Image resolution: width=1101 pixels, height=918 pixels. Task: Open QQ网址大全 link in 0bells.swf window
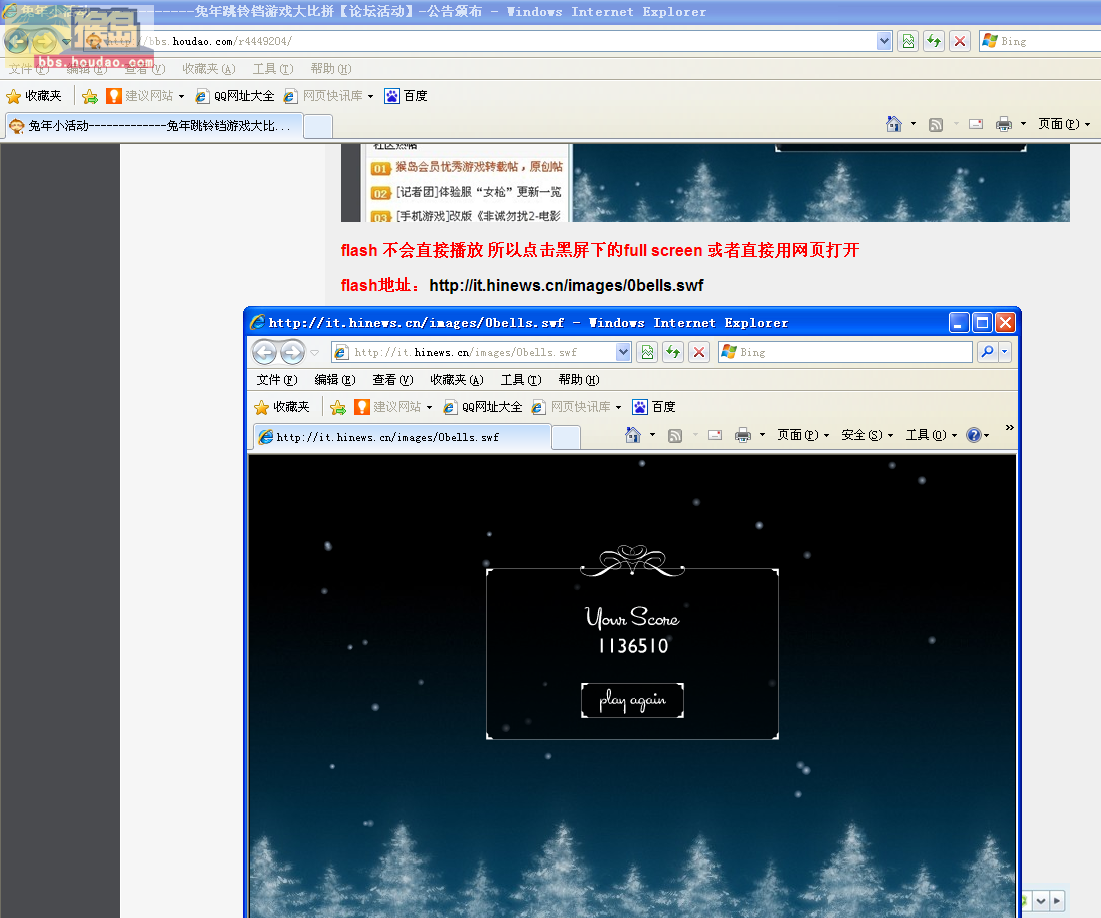point(482,407)
